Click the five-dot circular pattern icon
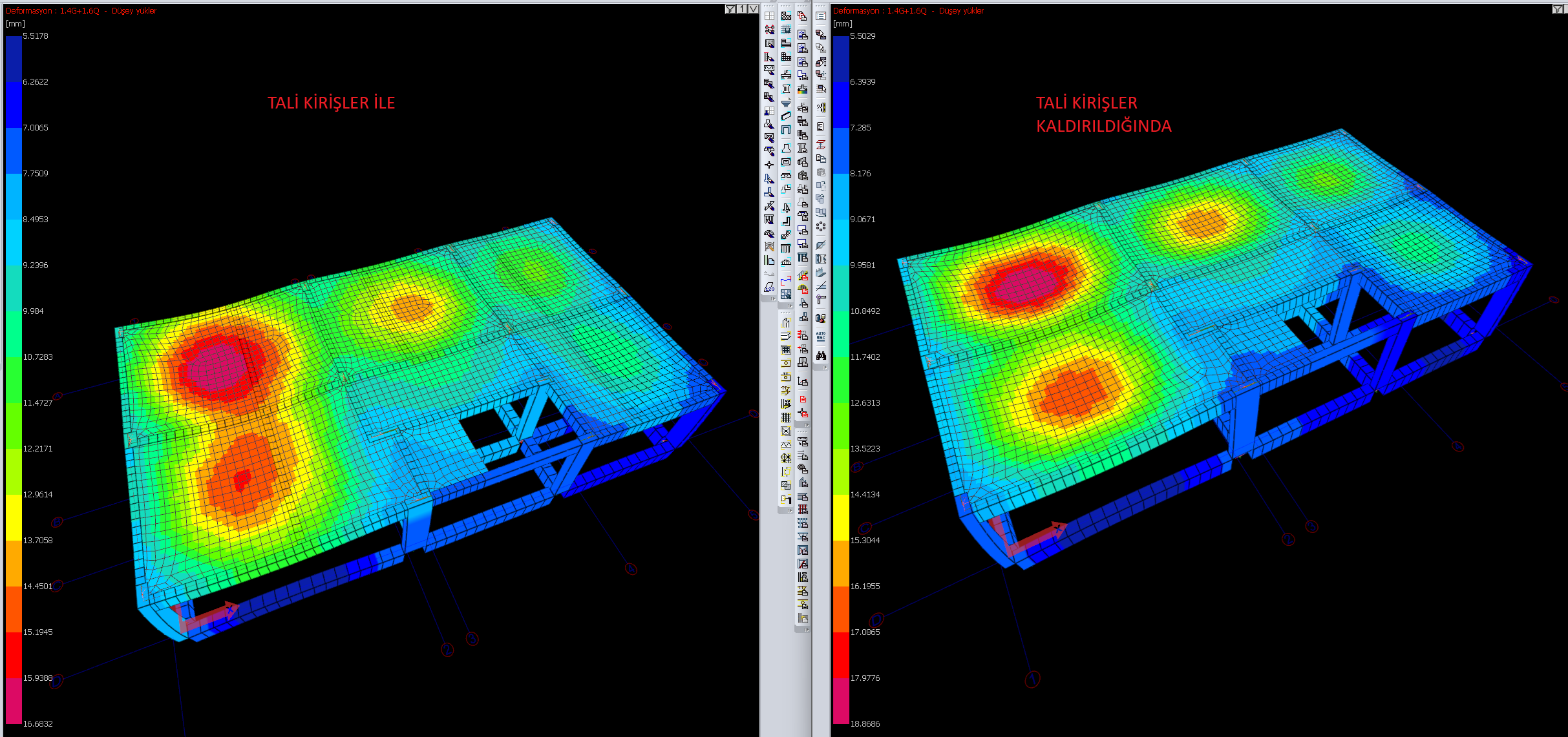 821,226
